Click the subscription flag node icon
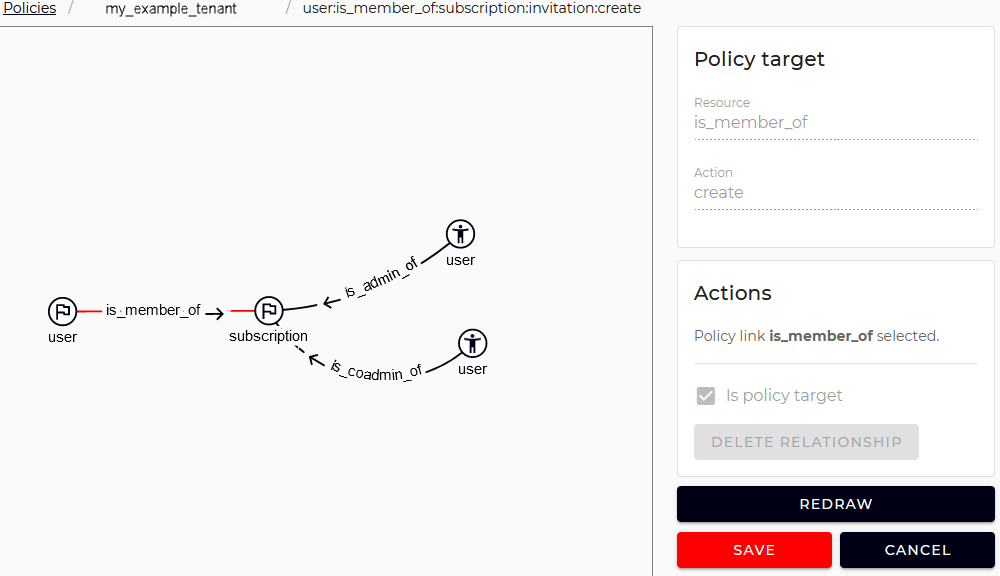Screen dimensions: 1000x576 click(268, 311)
